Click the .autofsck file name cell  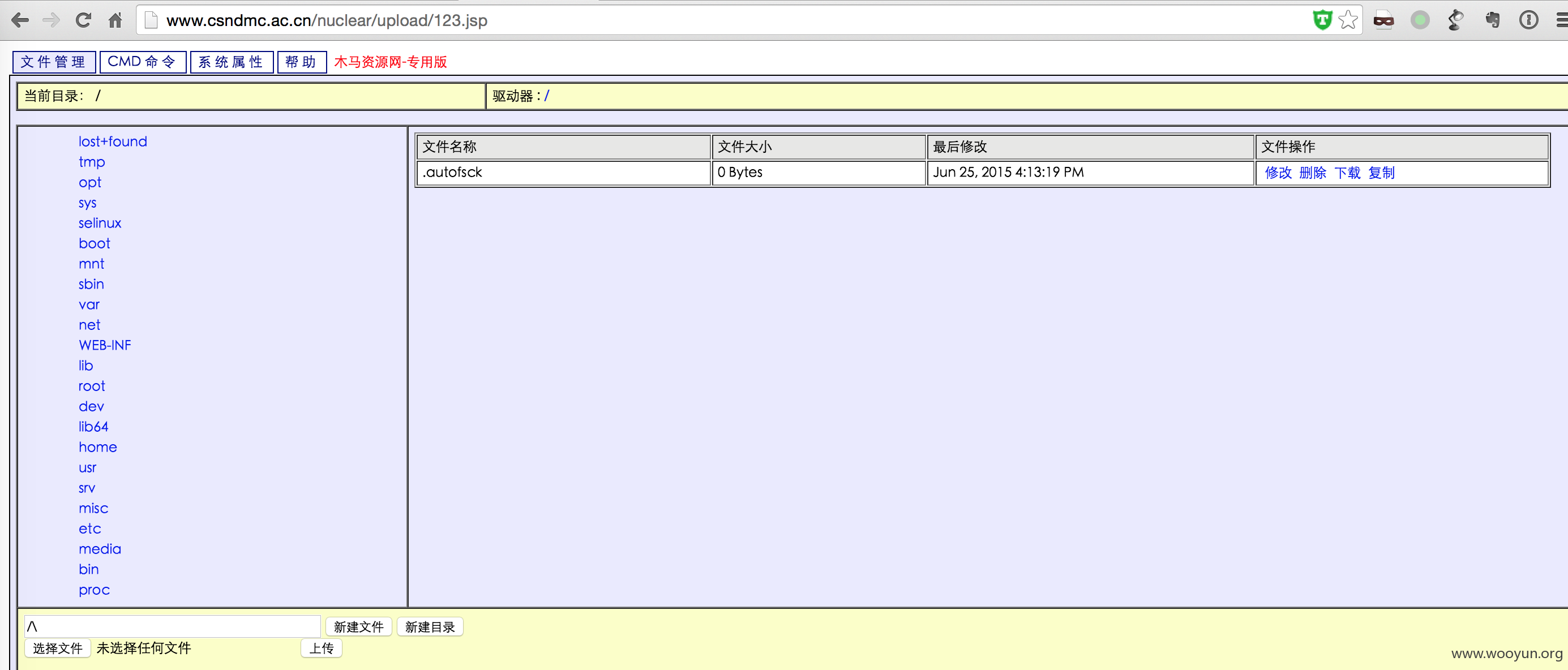click(x=564, y=173)
